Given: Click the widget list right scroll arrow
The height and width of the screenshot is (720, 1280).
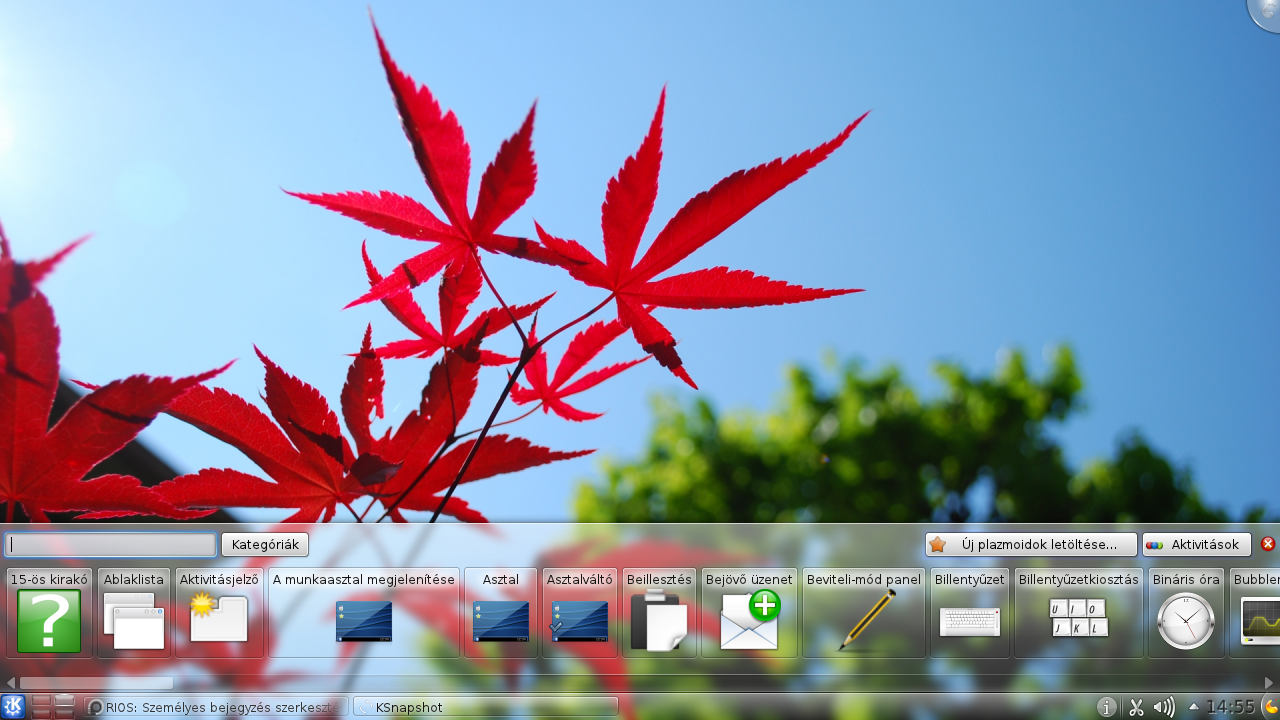Looking at the screenshot, I should [1270, 683].
